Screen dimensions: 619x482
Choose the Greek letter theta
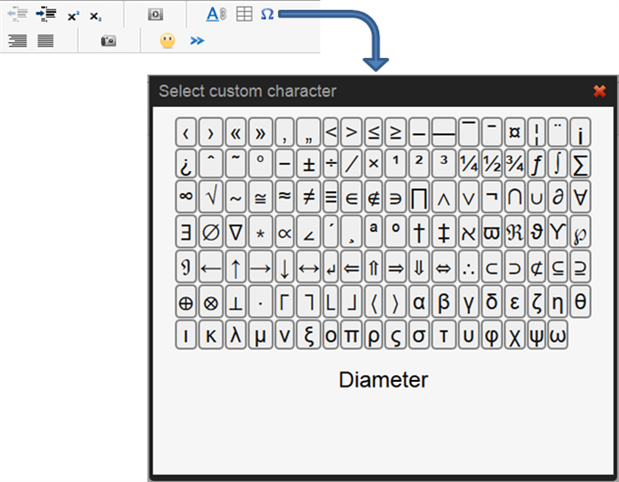click(x=581, y=300)
